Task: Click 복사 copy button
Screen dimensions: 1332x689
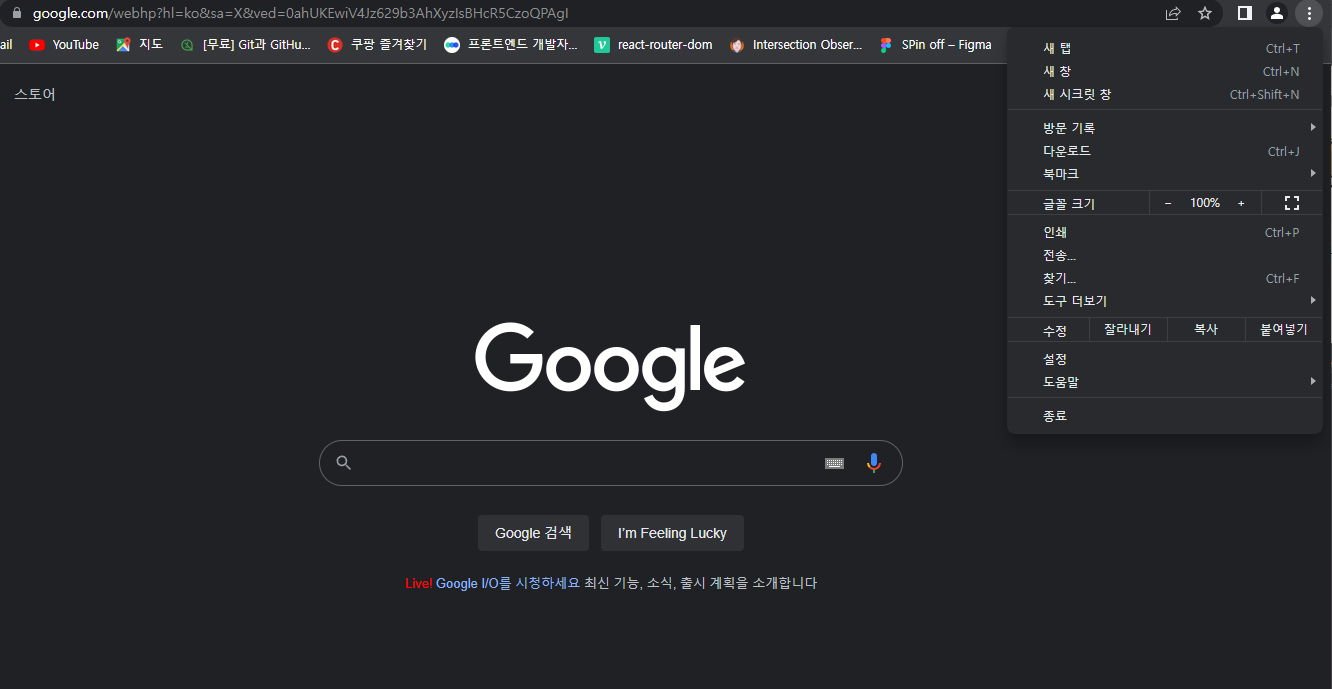Action: click(x=1206, y=330)
